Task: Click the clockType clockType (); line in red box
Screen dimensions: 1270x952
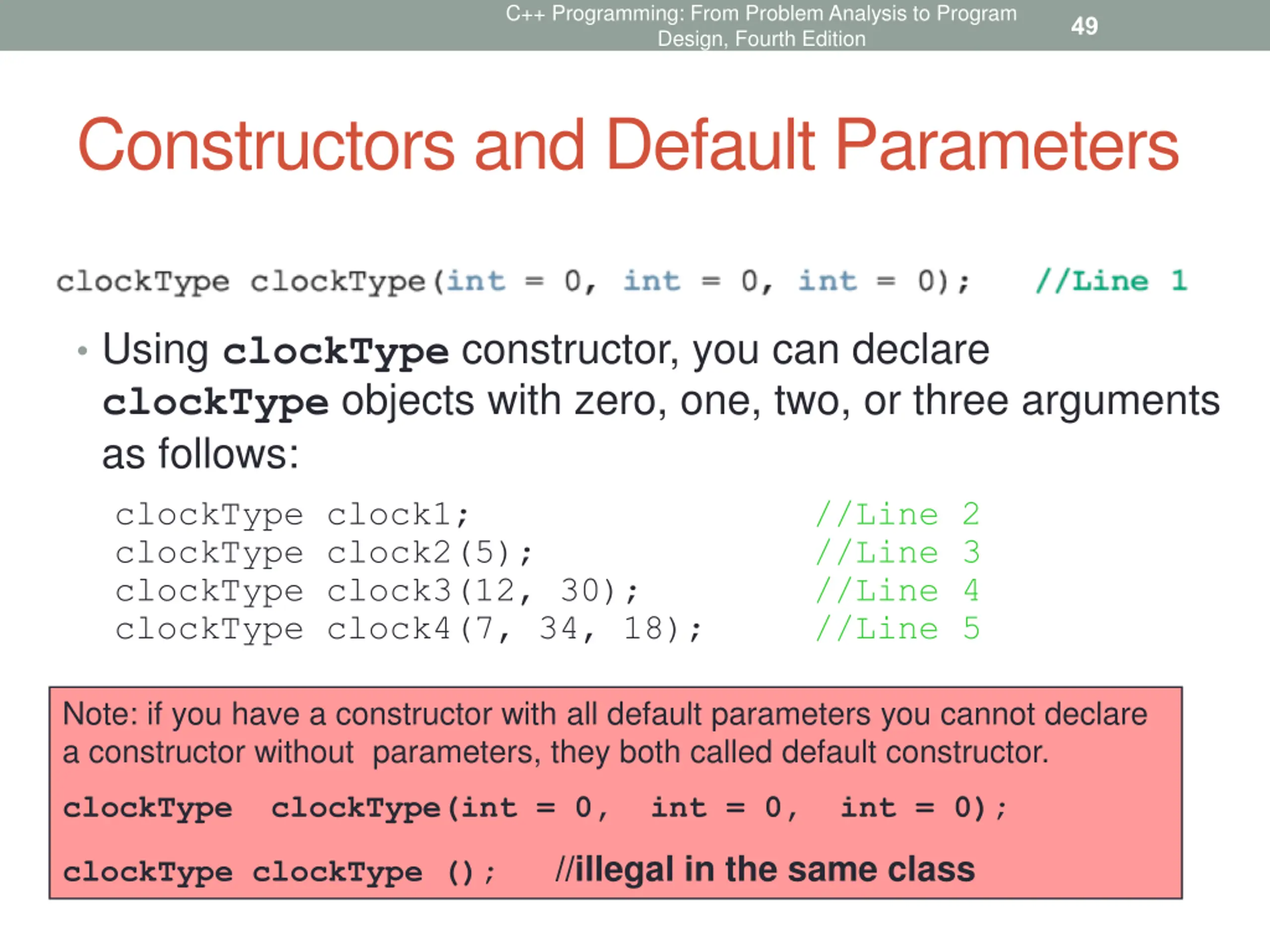Action: [278, 872]
